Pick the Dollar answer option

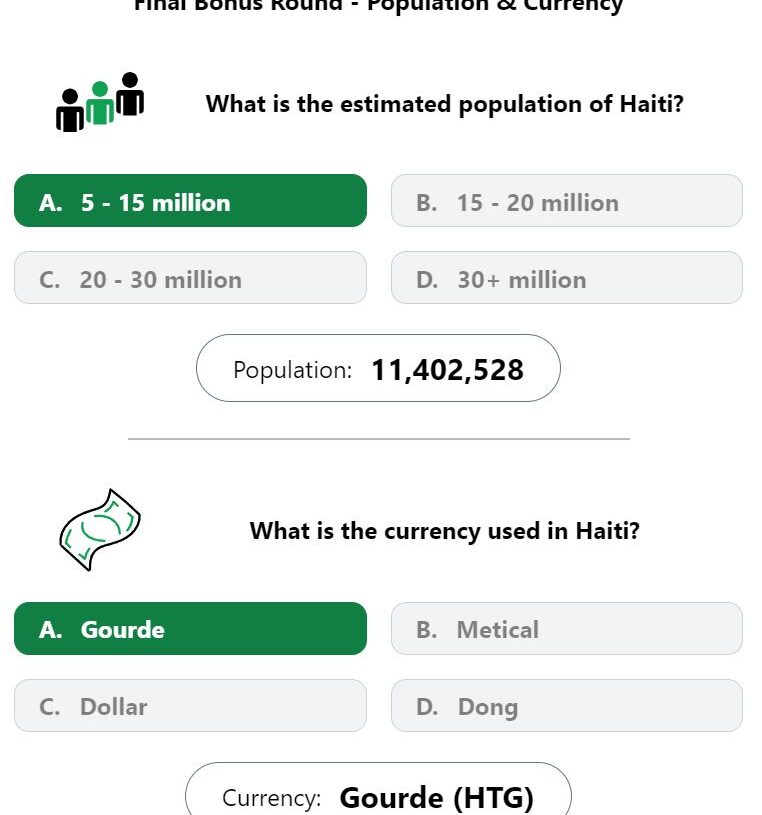190,706
